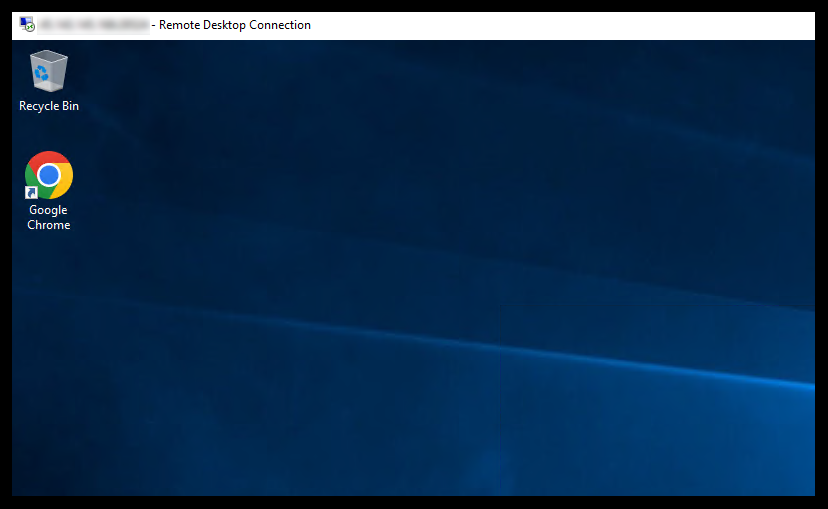Click the red segment of the Chrome logo
Image resolution: width=828 pixels, height=509 pixels.
(49, 159)
